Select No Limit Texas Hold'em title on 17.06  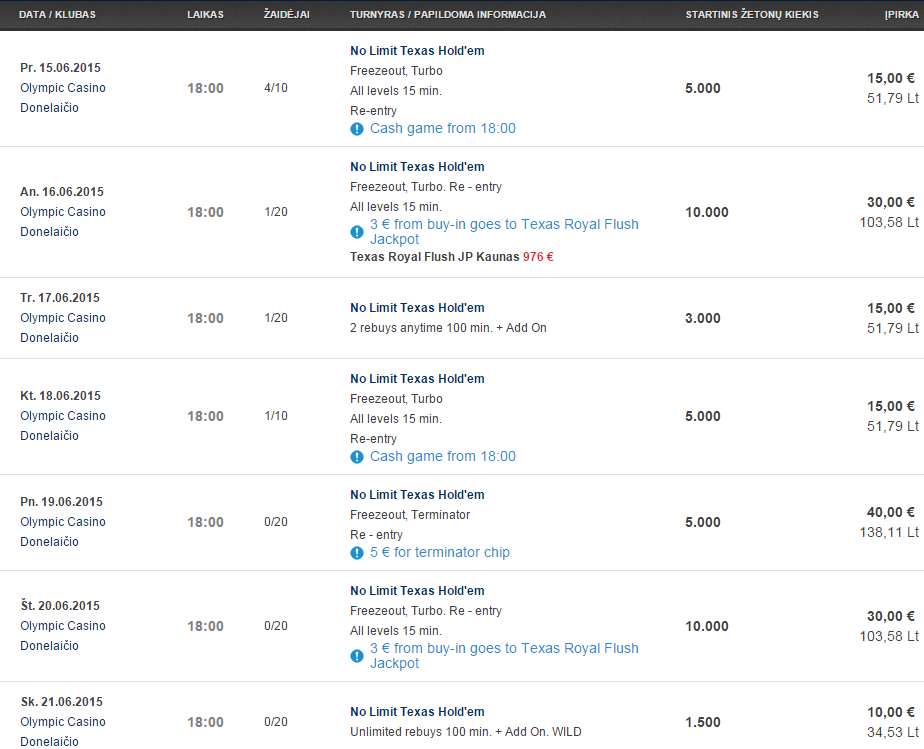(417, 308)
